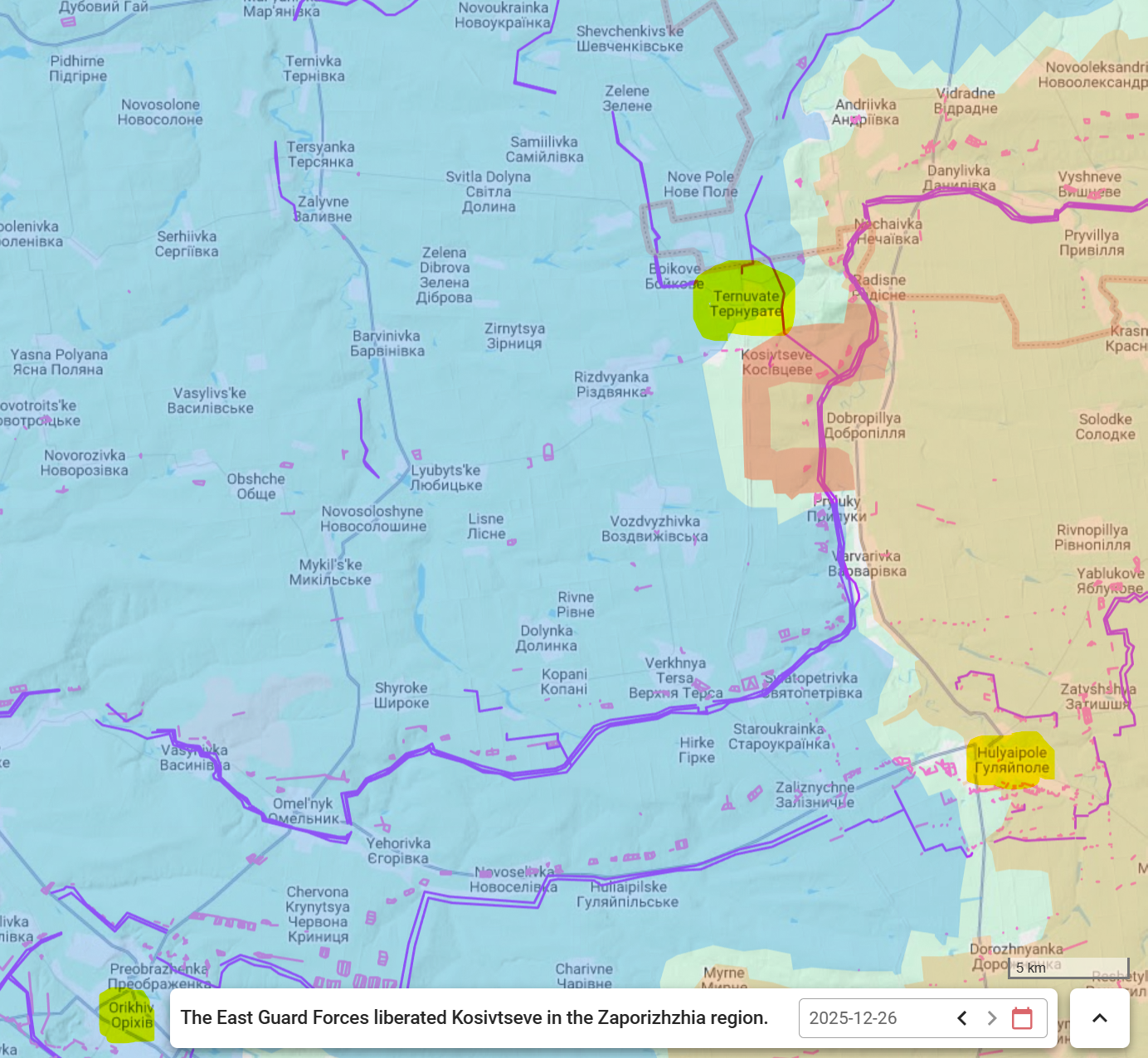Click the Novosolone village label
1148x1058 pixels.
coord(160,112)
